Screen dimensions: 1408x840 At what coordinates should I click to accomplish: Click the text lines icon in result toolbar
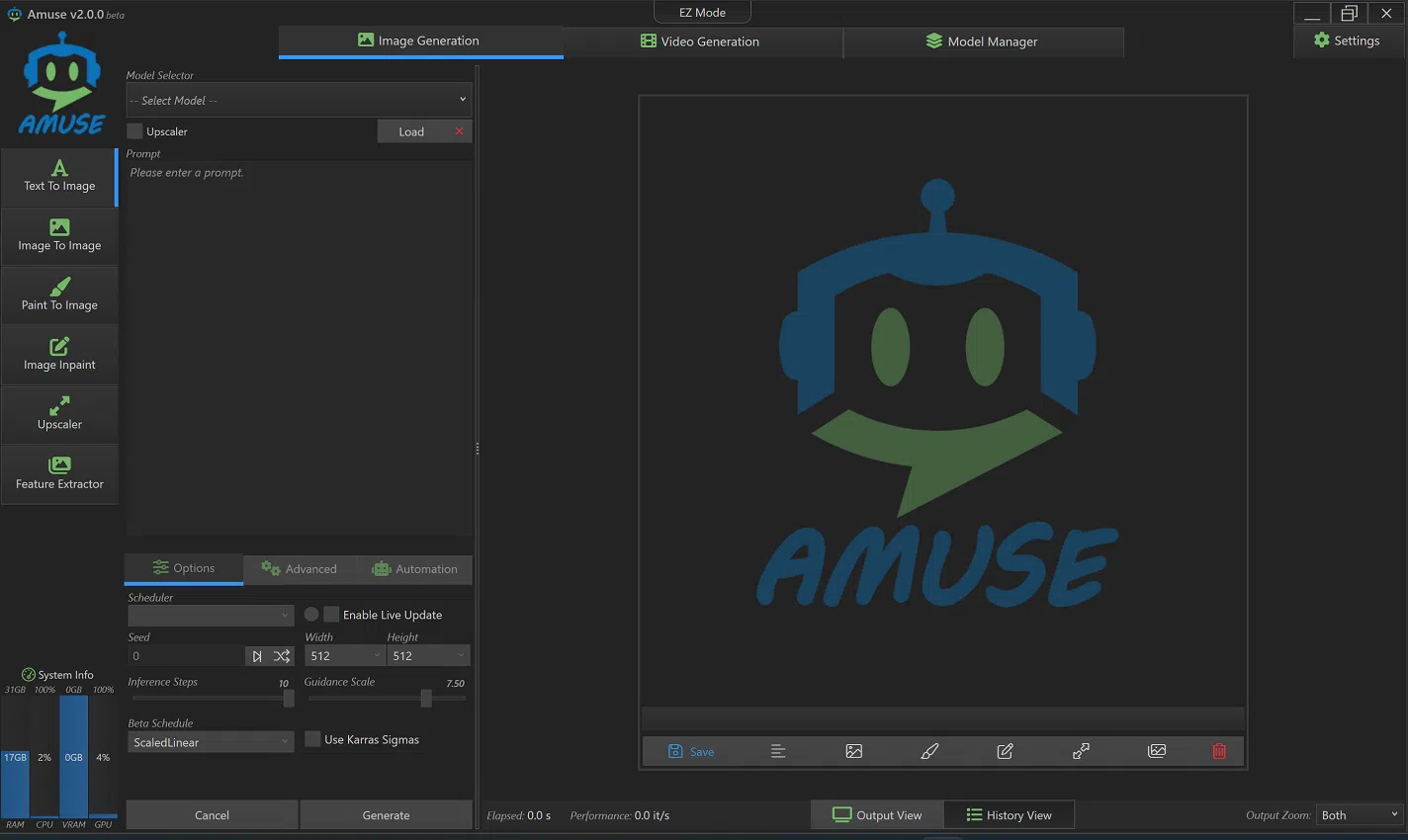[778, 751]
